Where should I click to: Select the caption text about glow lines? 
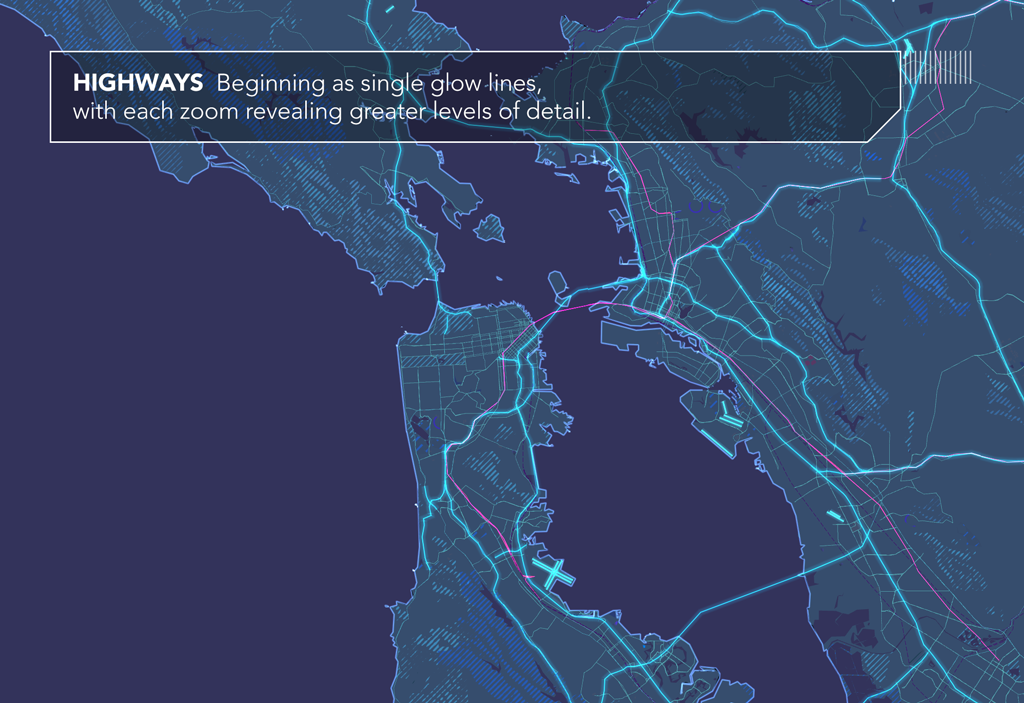332,97
